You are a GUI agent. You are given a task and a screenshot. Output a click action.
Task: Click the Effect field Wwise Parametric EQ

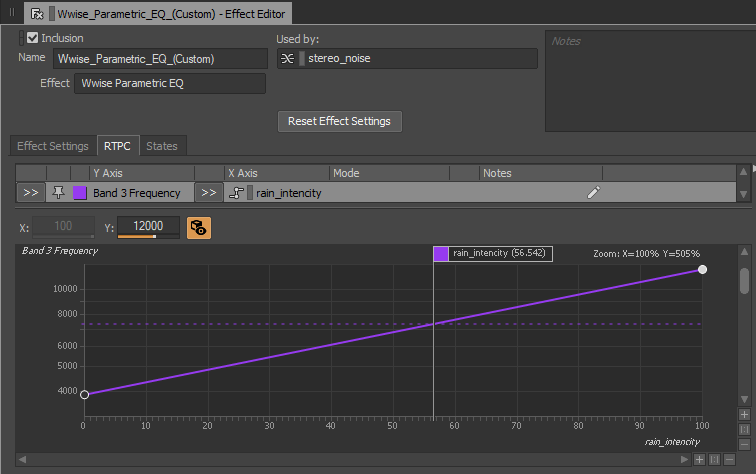pyautogui.click(x=170, y=83)
